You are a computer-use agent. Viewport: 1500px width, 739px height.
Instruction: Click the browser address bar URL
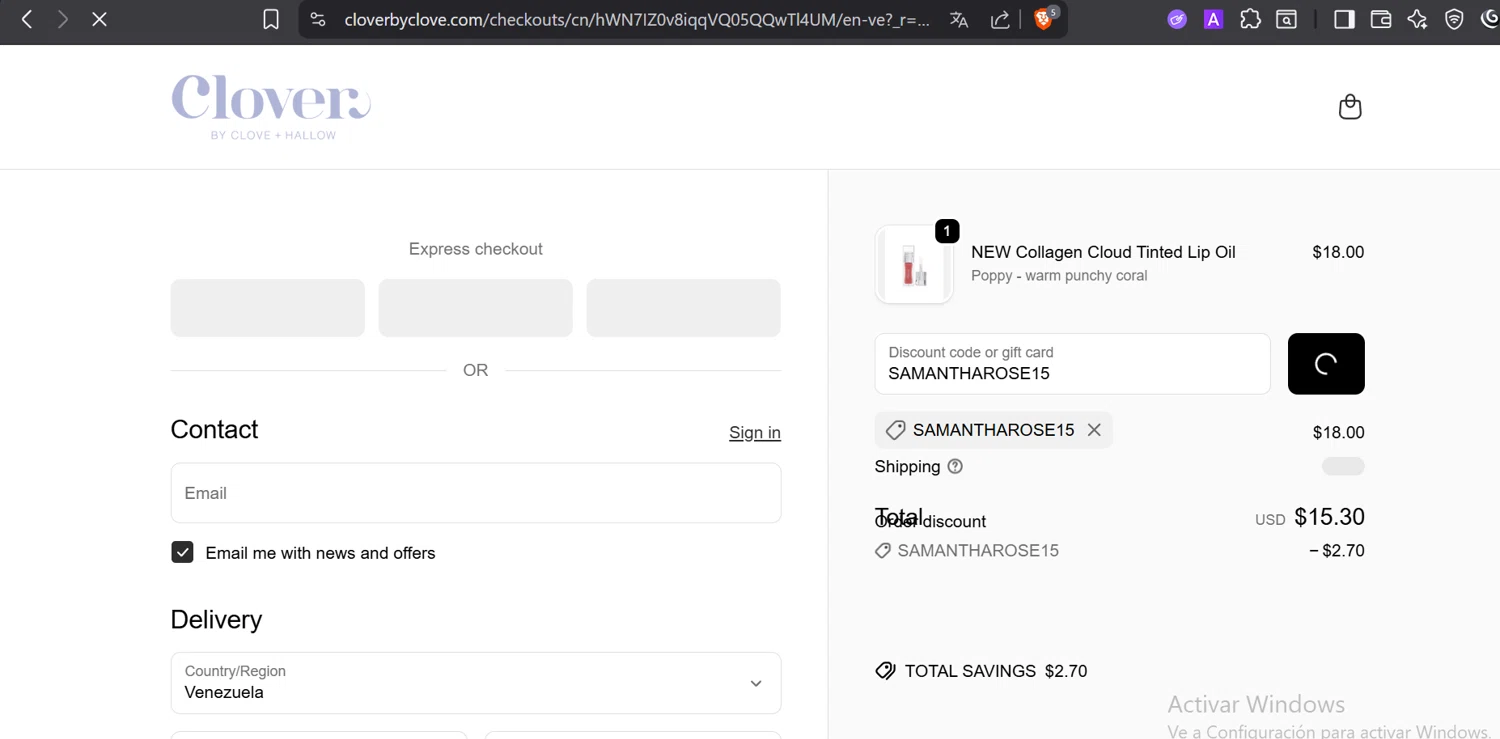[636, 19]
